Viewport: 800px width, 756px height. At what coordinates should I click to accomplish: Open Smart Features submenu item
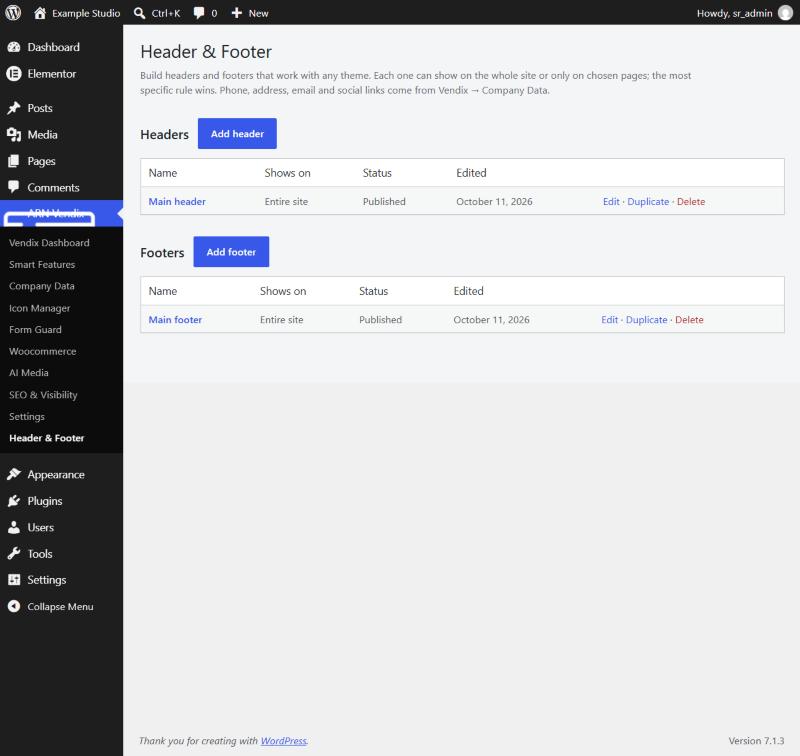tap(42, 264)
